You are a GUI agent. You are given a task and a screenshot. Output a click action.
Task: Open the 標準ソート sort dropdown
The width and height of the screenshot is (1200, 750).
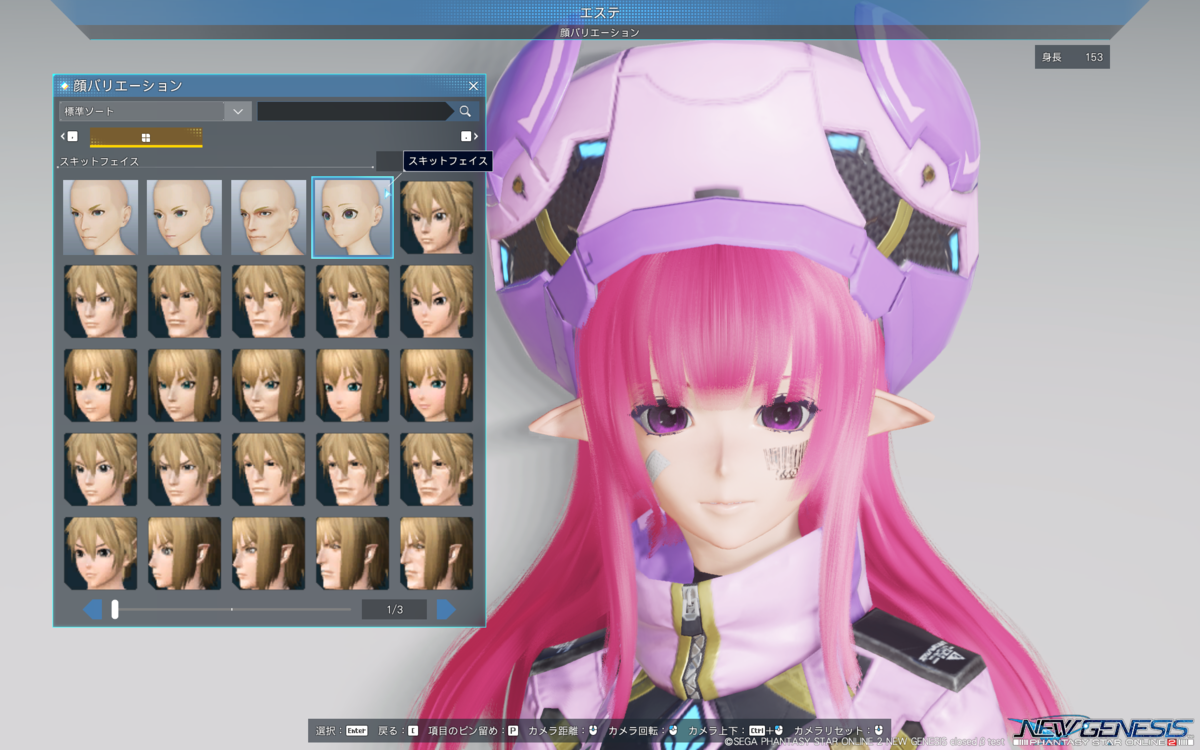(x=155, y=111)
